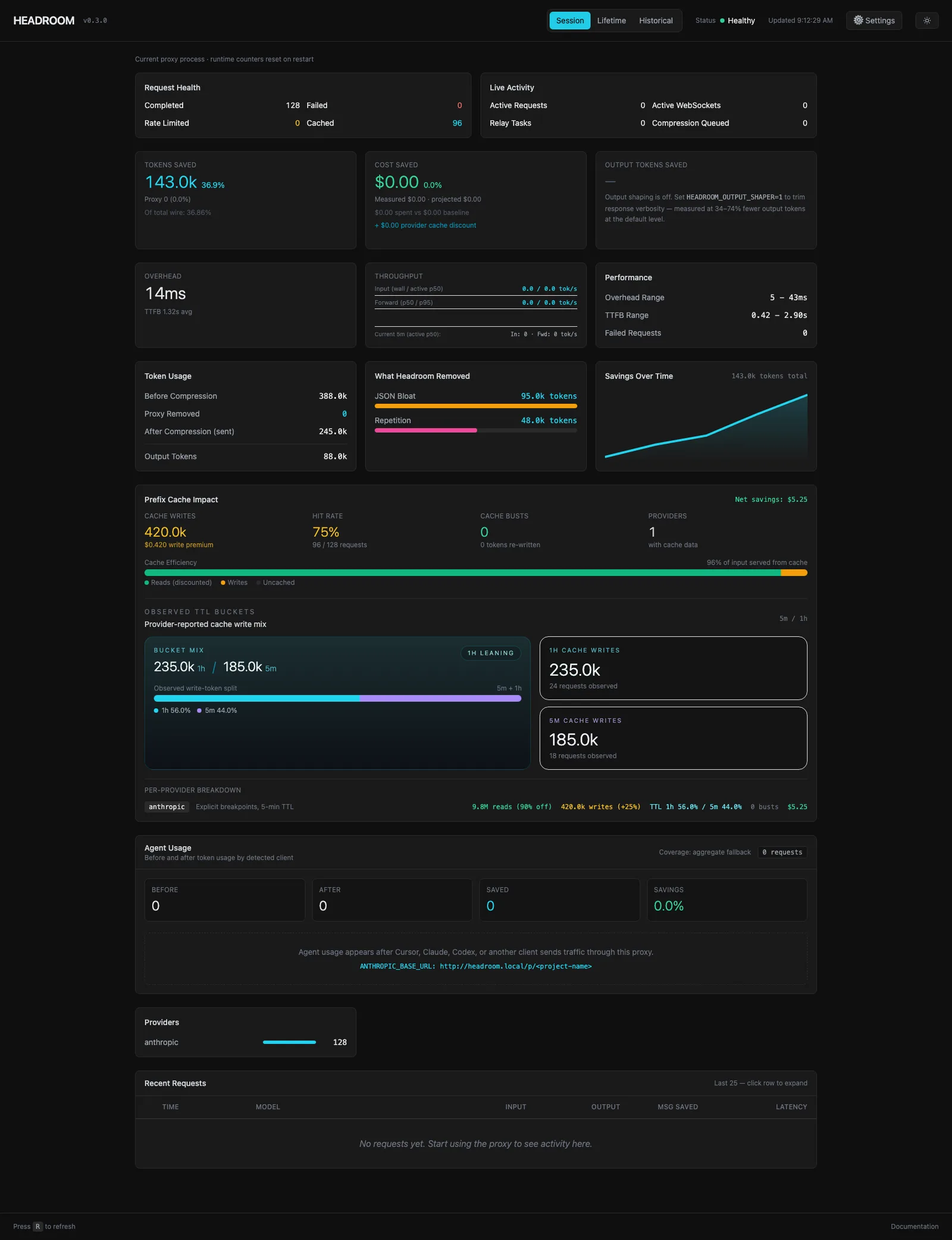Open Documentation link in footer
The image size is (952, 1240).
point(915,1226)
